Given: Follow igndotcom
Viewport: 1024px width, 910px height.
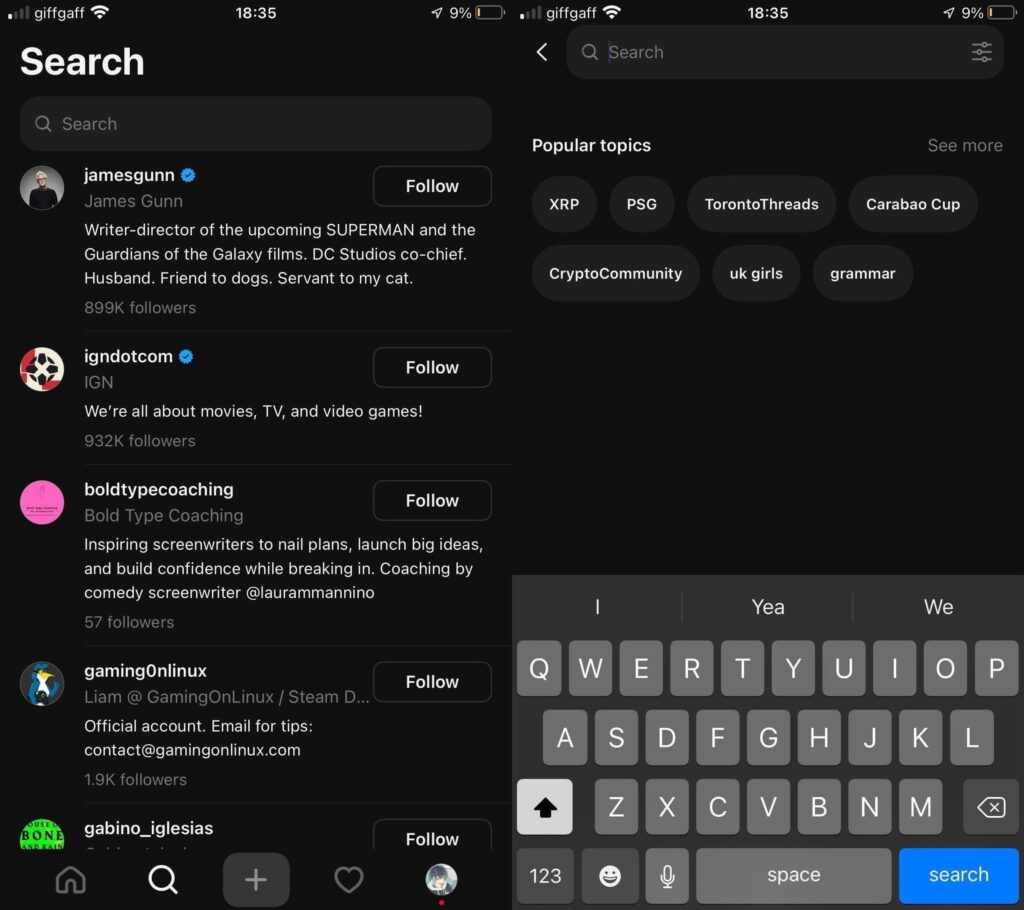Looking at the screenshot, I should pos(432,367).
